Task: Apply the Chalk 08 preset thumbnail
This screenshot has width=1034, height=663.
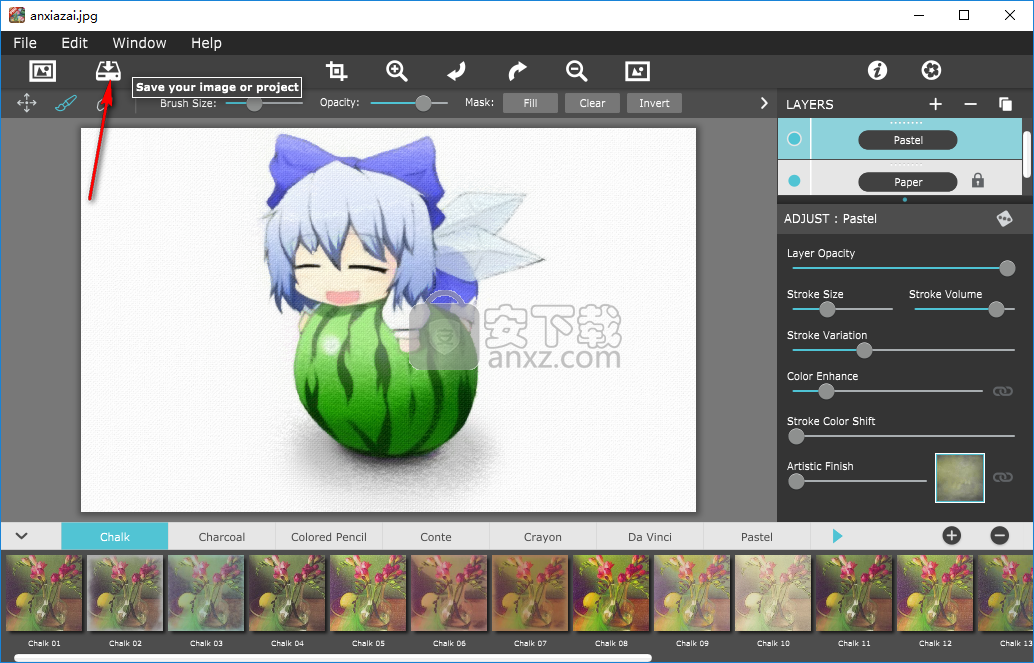Action: tap(611, 592)
